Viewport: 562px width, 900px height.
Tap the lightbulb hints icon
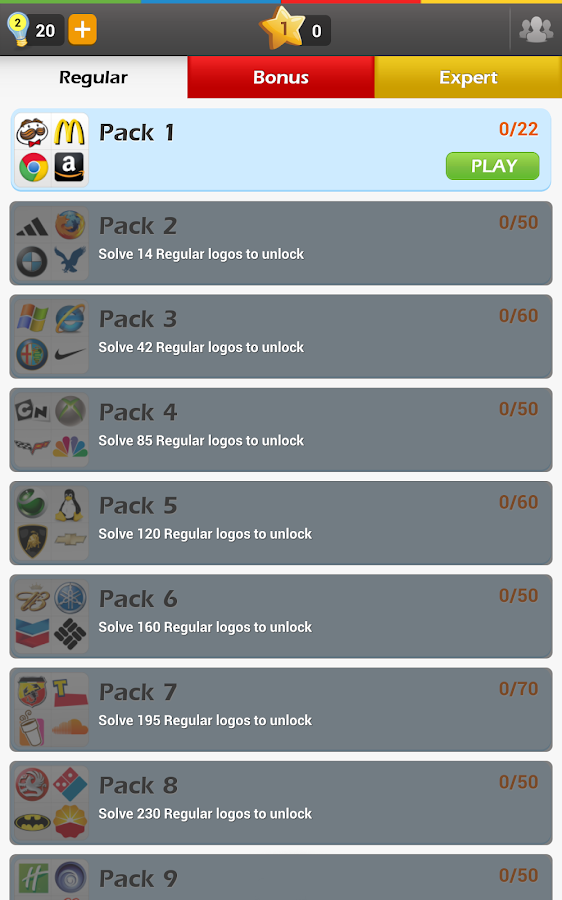coord(18,30)
